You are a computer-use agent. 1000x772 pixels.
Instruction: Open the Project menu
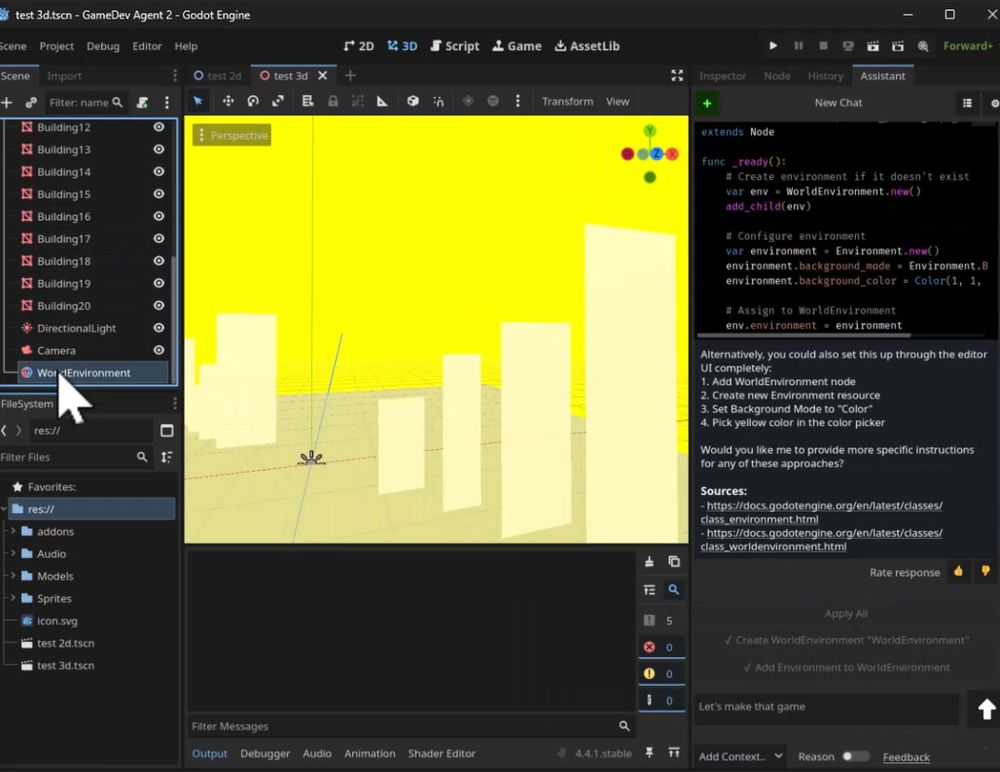click(56, 46)
